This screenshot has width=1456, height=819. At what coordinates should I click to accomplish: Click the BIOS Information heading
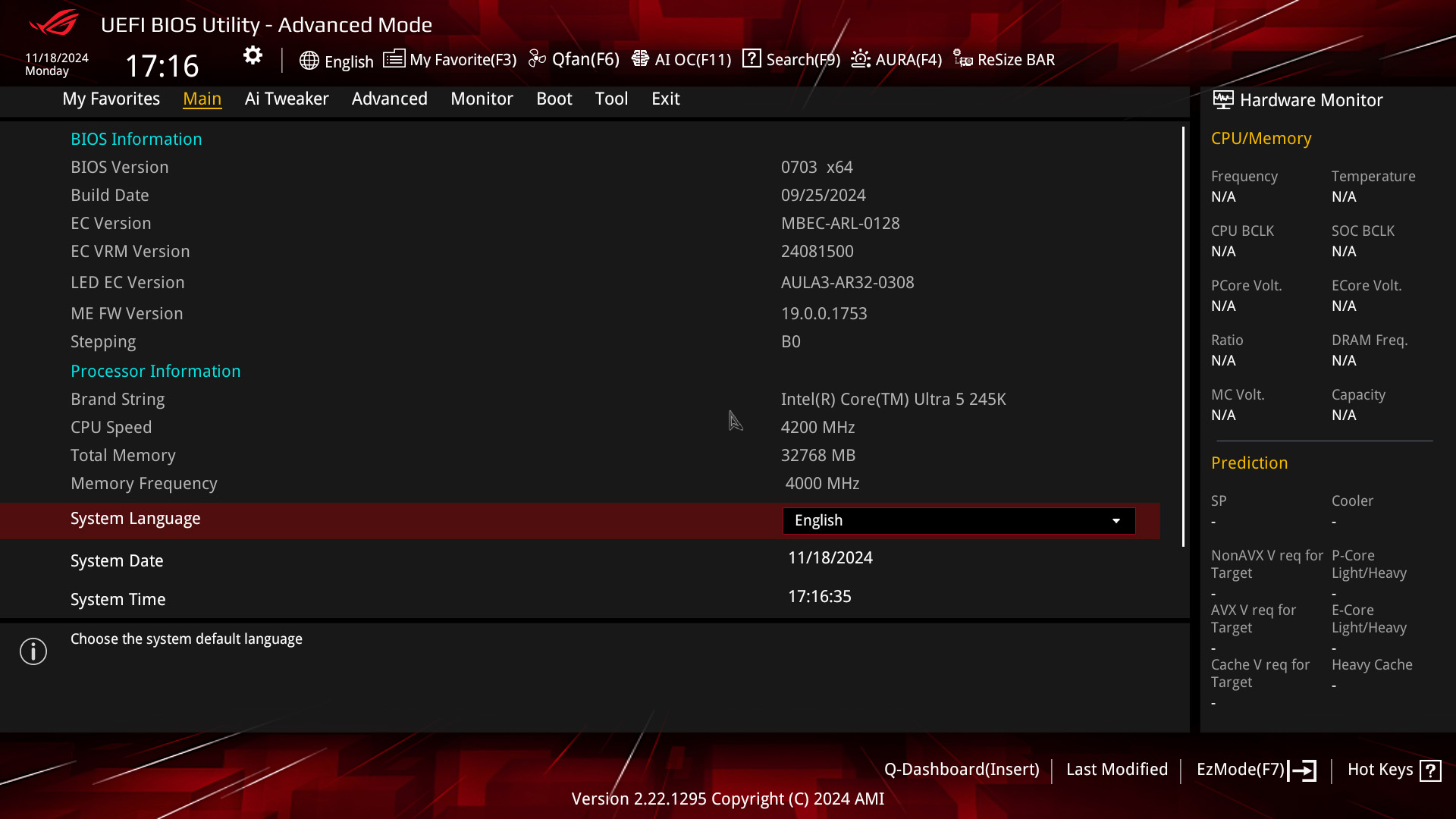pyautogui.click(x=136, y=140)
